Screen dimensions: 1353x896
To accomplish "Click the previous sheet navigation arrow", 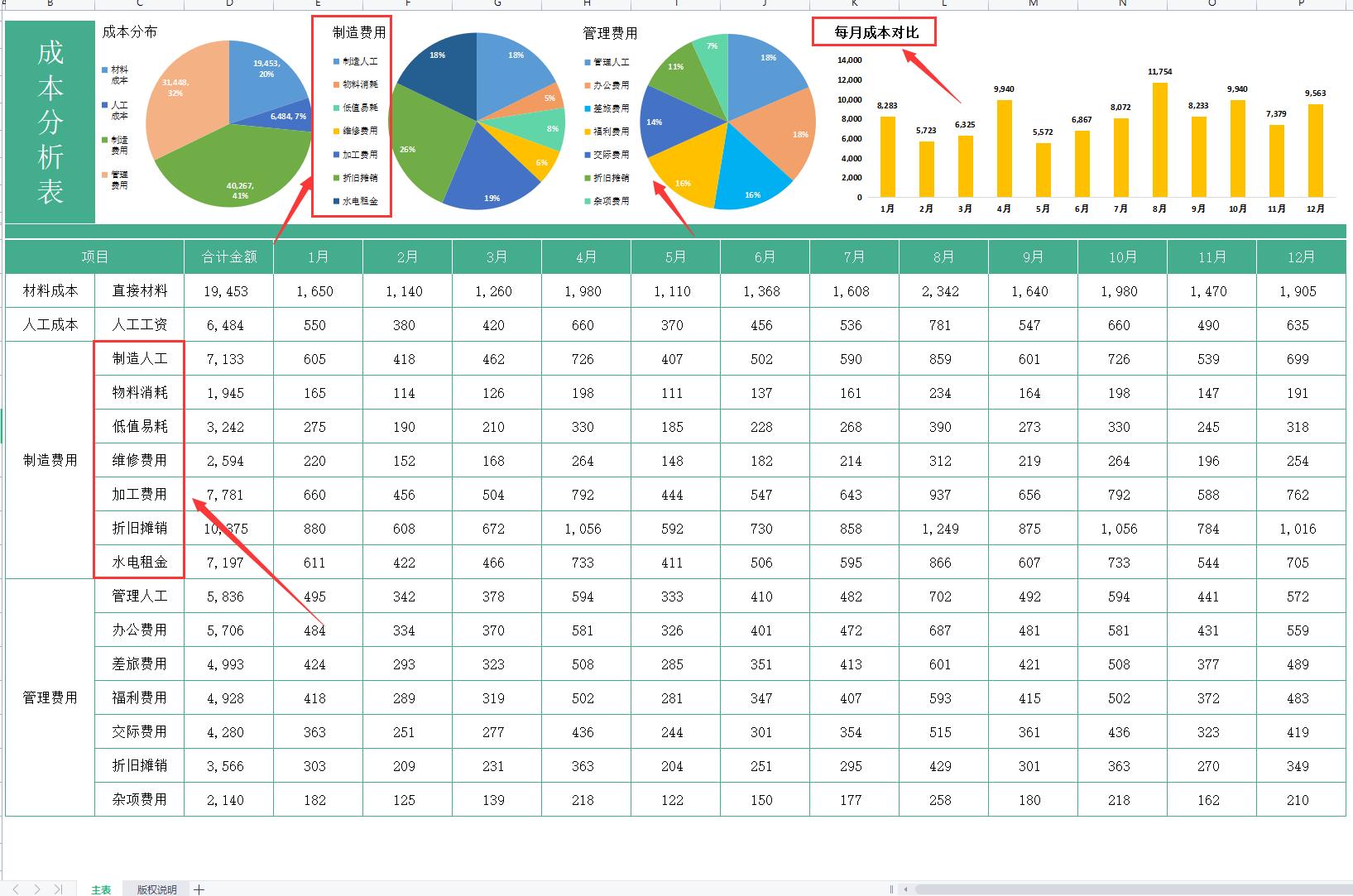I will click(x=17, y=889).
